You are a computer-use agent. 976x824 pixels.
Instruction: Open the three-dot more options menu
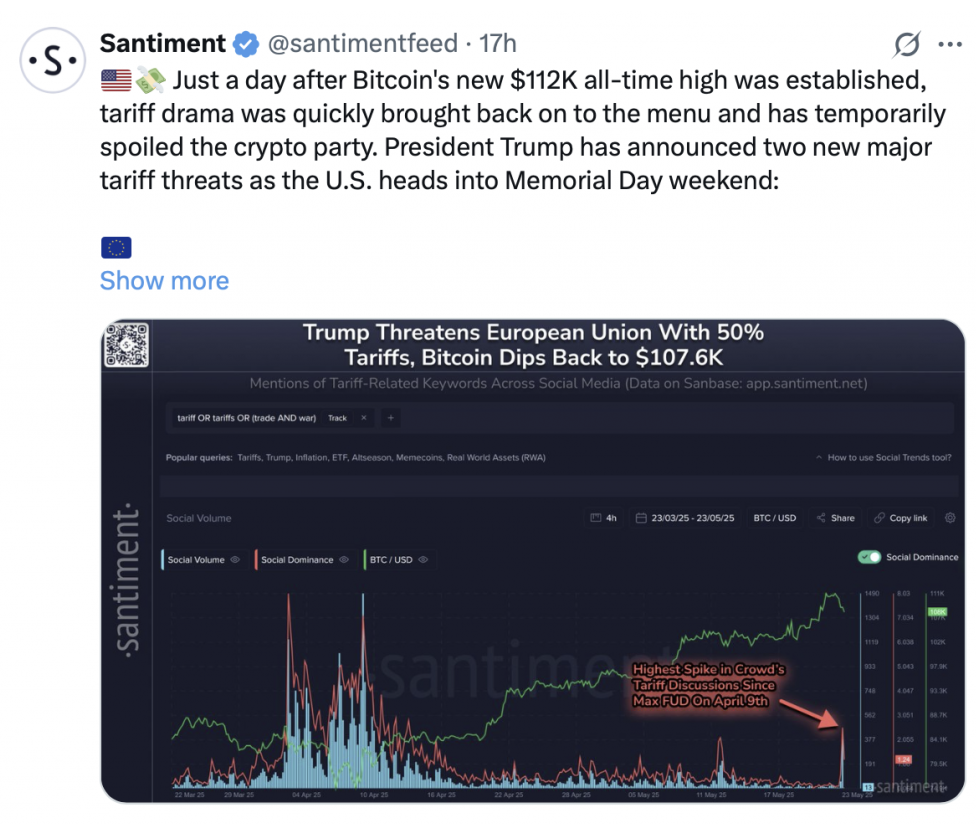click(x=950, y=44)
